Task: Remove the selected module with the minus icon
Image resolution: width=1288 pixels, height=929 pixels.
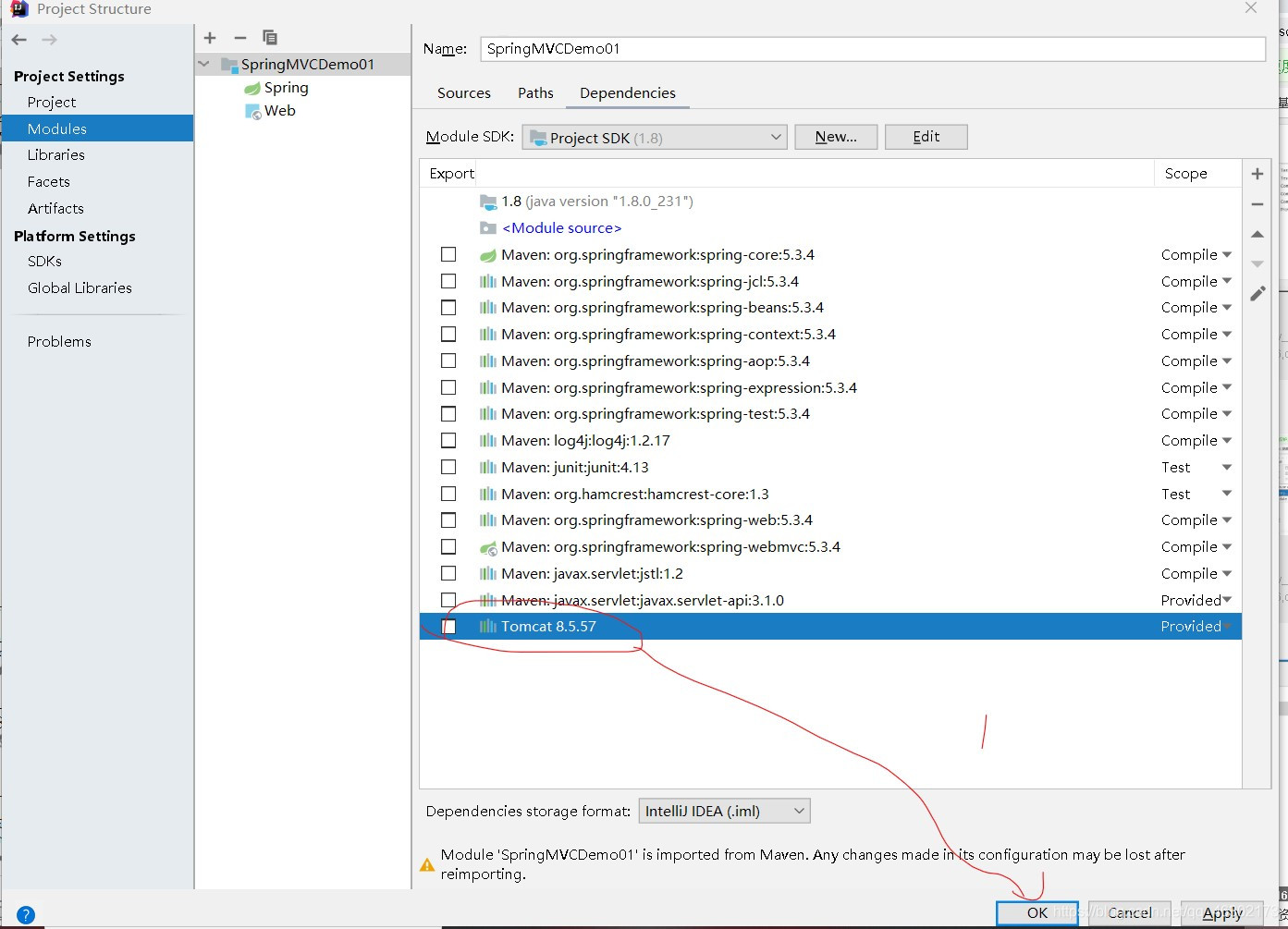Action: (240, 38)
